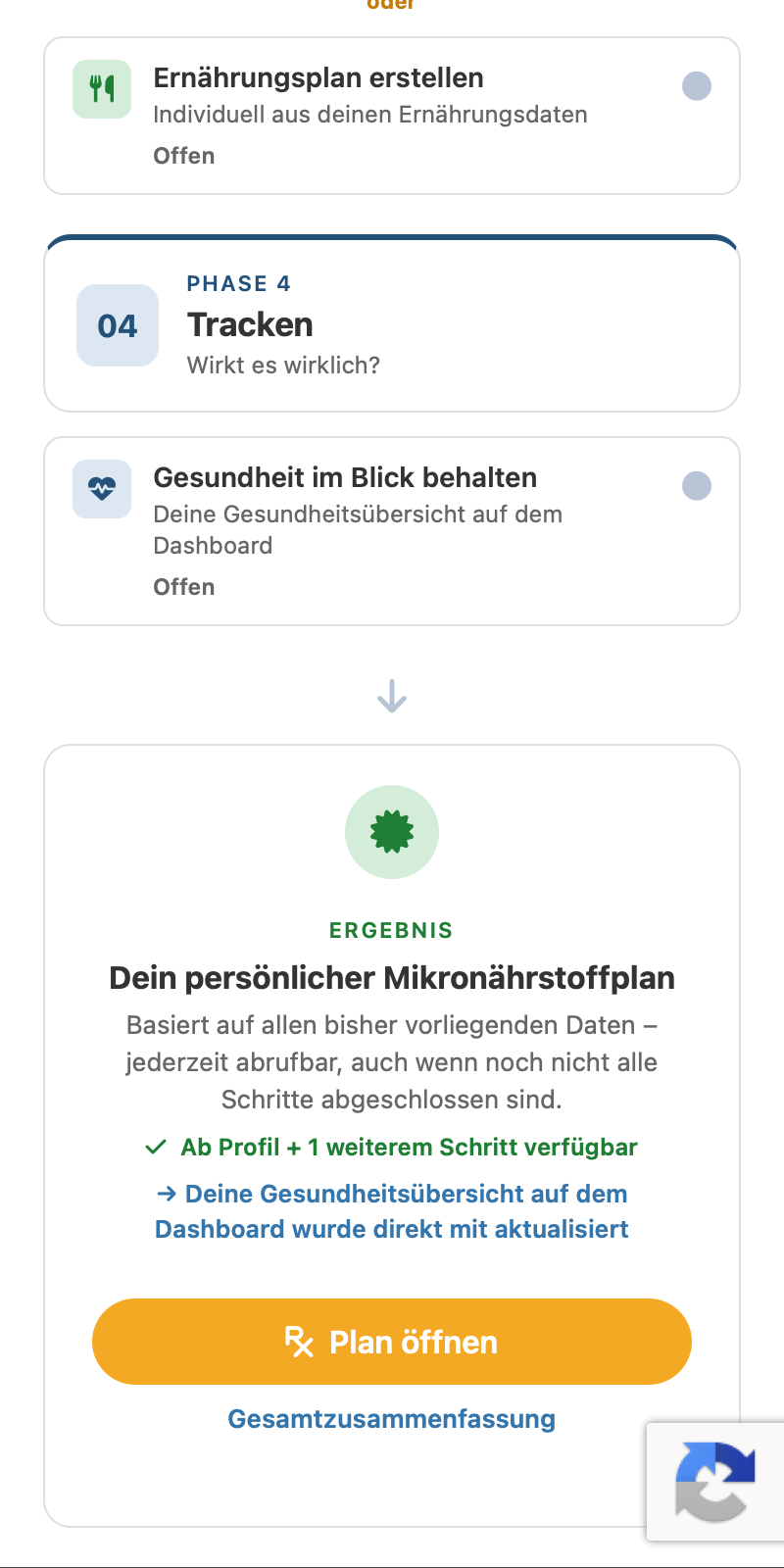Toggle status dot for Ernährungsplan erstellen

pyautogui.click(x=697, y=86)
